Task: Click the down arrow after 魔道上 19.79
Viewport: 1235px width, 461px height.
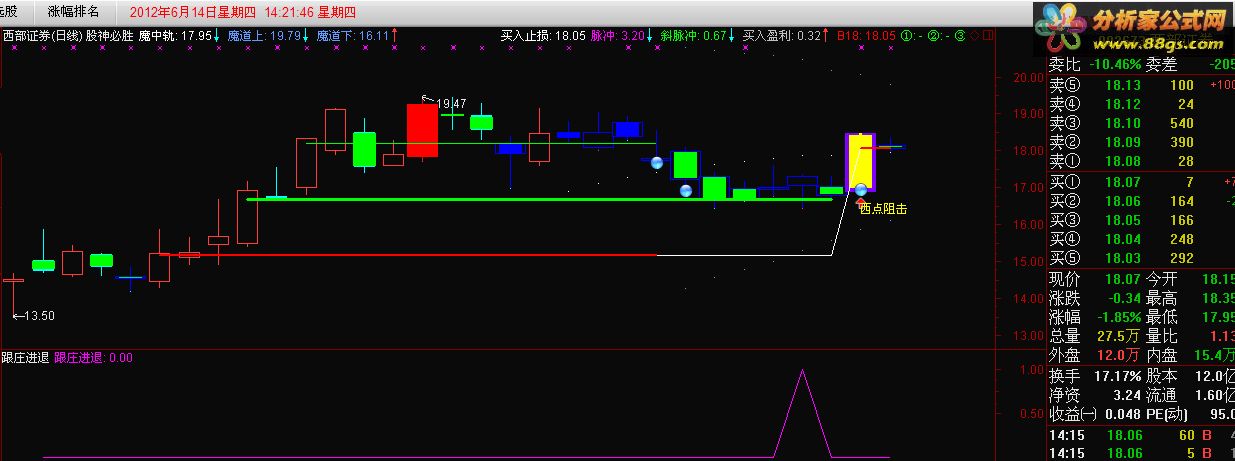Action: pyautogui.click(x=307, y=35)
